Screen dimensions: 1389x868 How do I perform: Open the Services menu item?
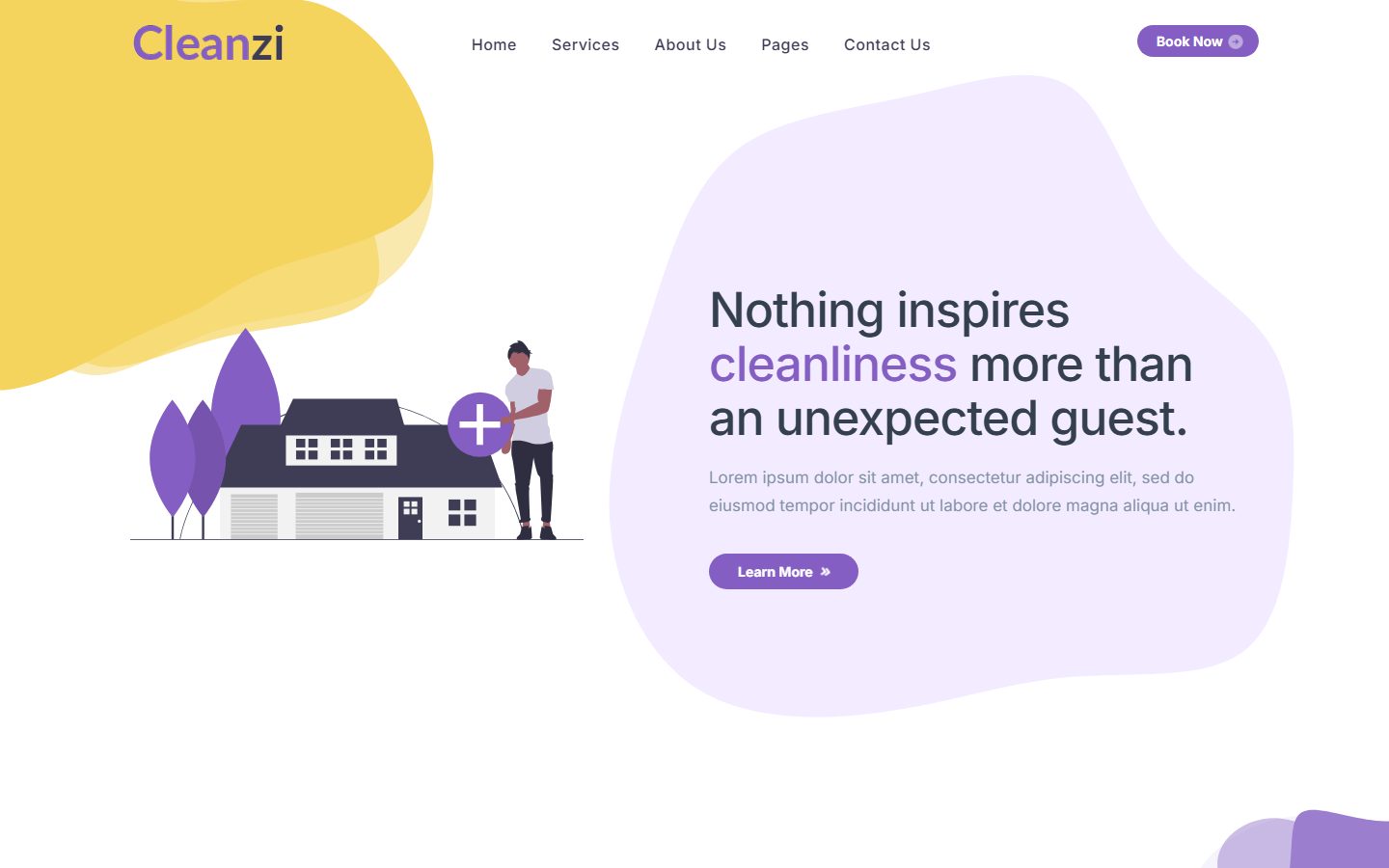(x=586, y=44)
